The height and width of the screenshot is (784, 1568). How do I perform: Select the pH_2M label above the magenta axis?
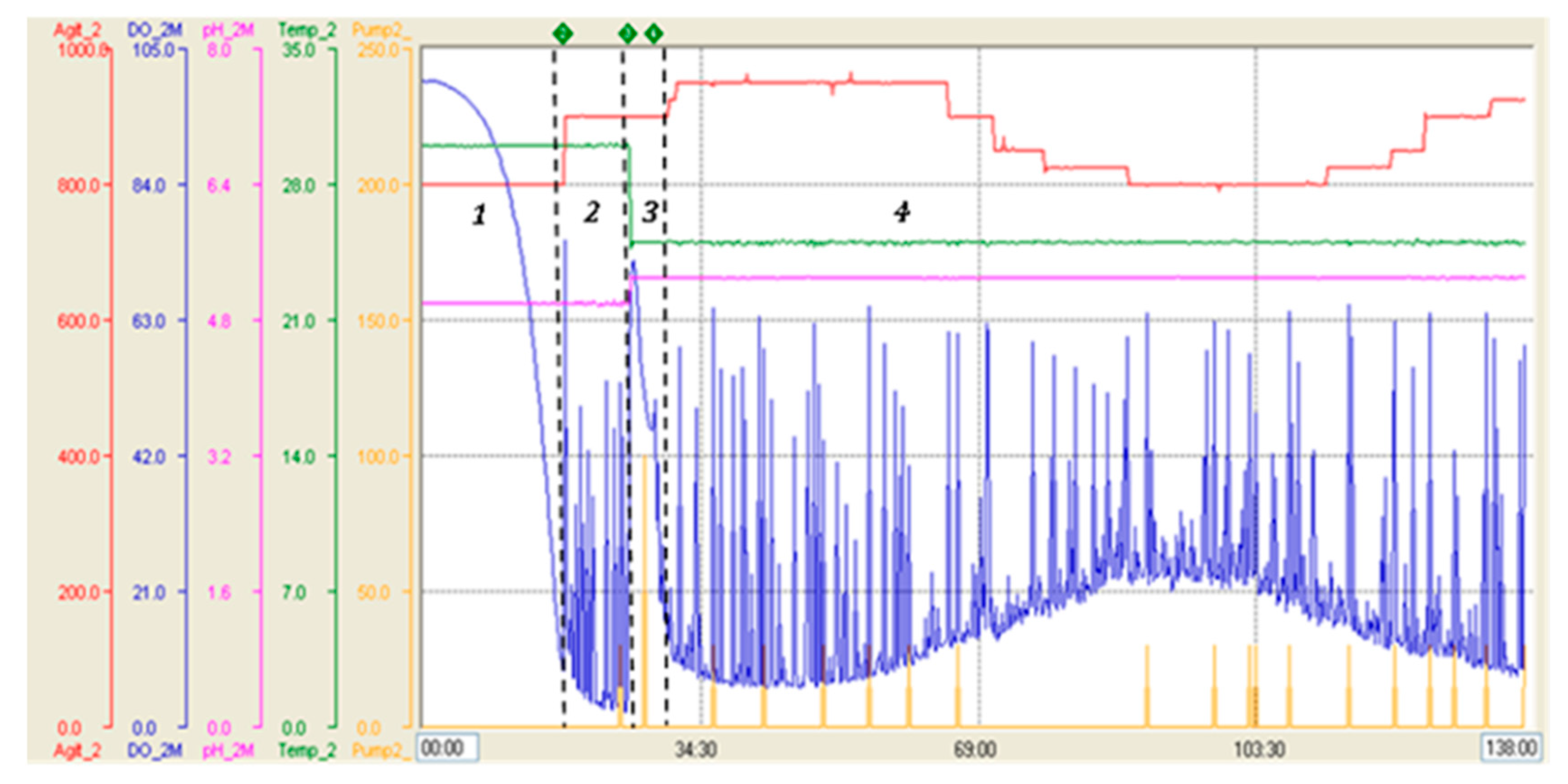point(228,29)
